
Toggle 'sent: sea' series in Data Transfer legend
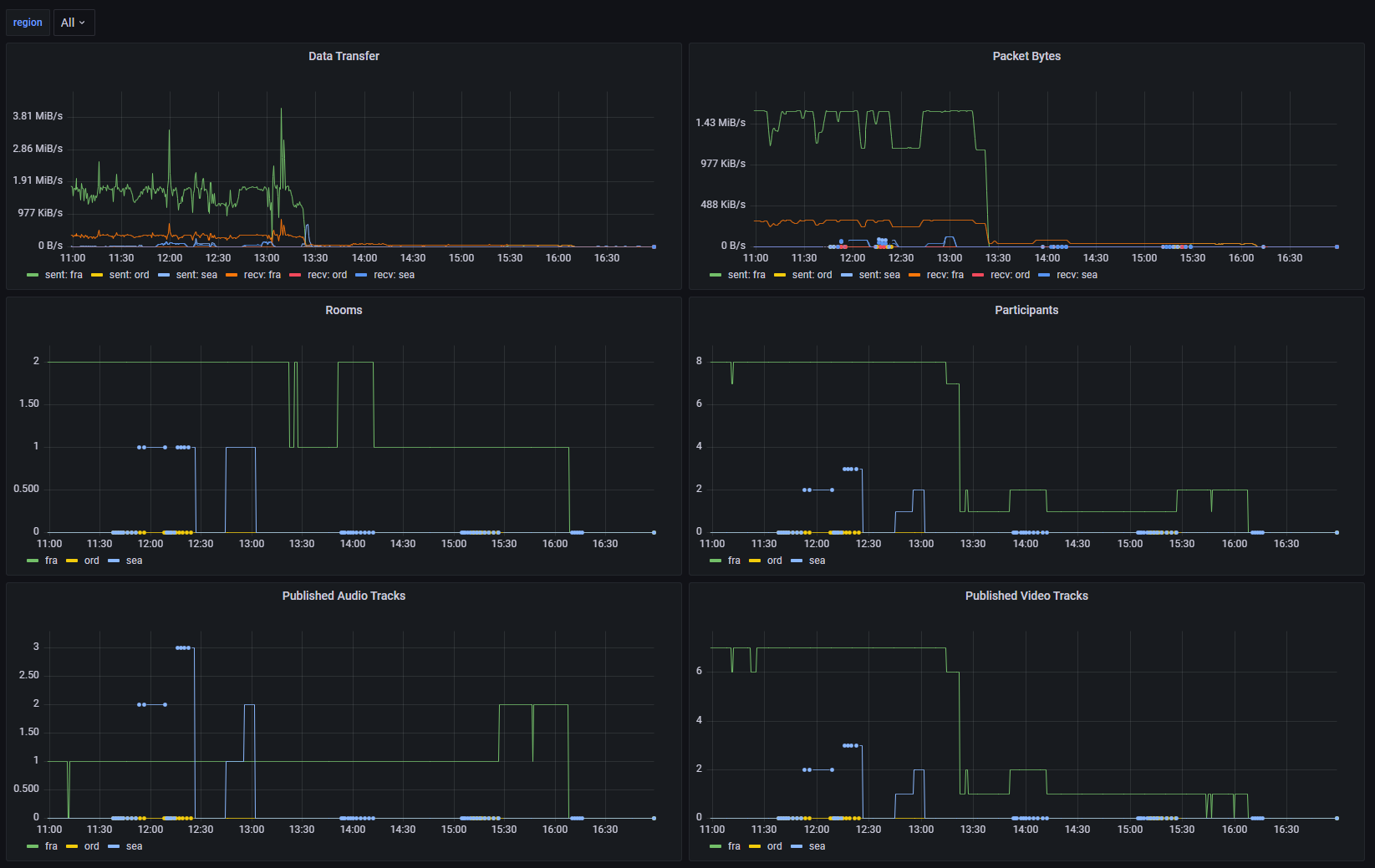(x=196, y=275)
